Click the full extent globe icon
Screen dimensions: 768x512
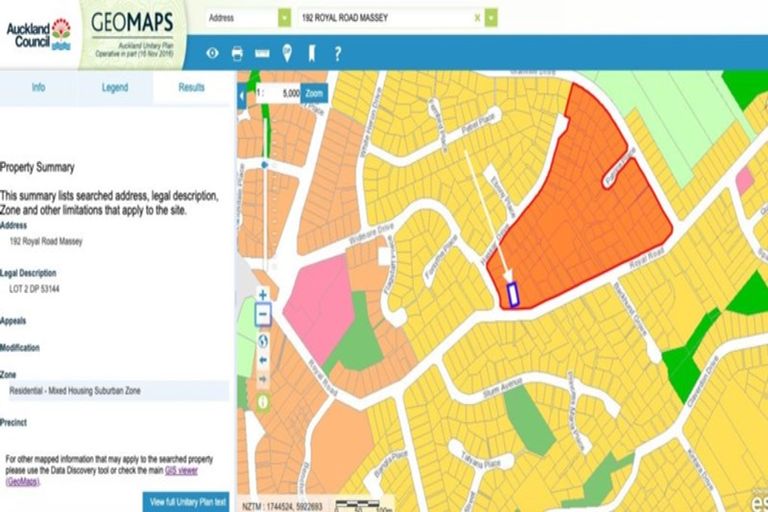(263, 340)
